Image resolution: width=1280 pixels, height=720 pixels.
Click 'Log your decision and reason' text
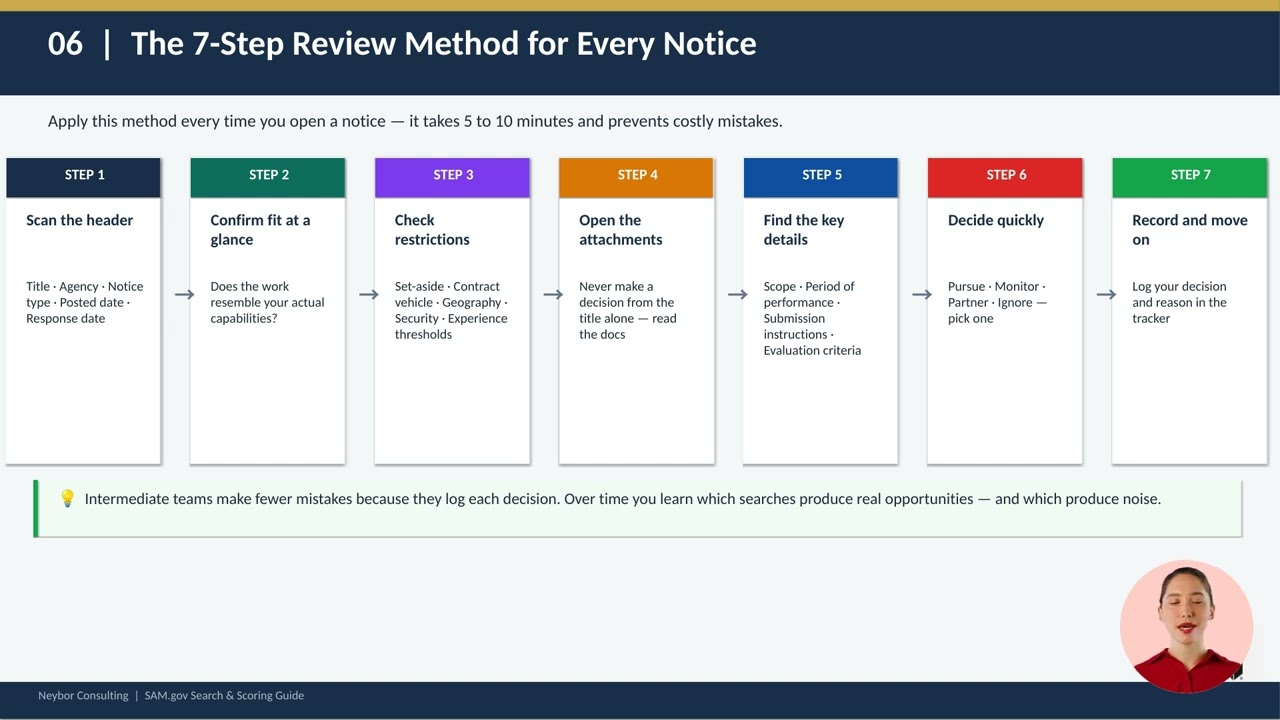1179,302
